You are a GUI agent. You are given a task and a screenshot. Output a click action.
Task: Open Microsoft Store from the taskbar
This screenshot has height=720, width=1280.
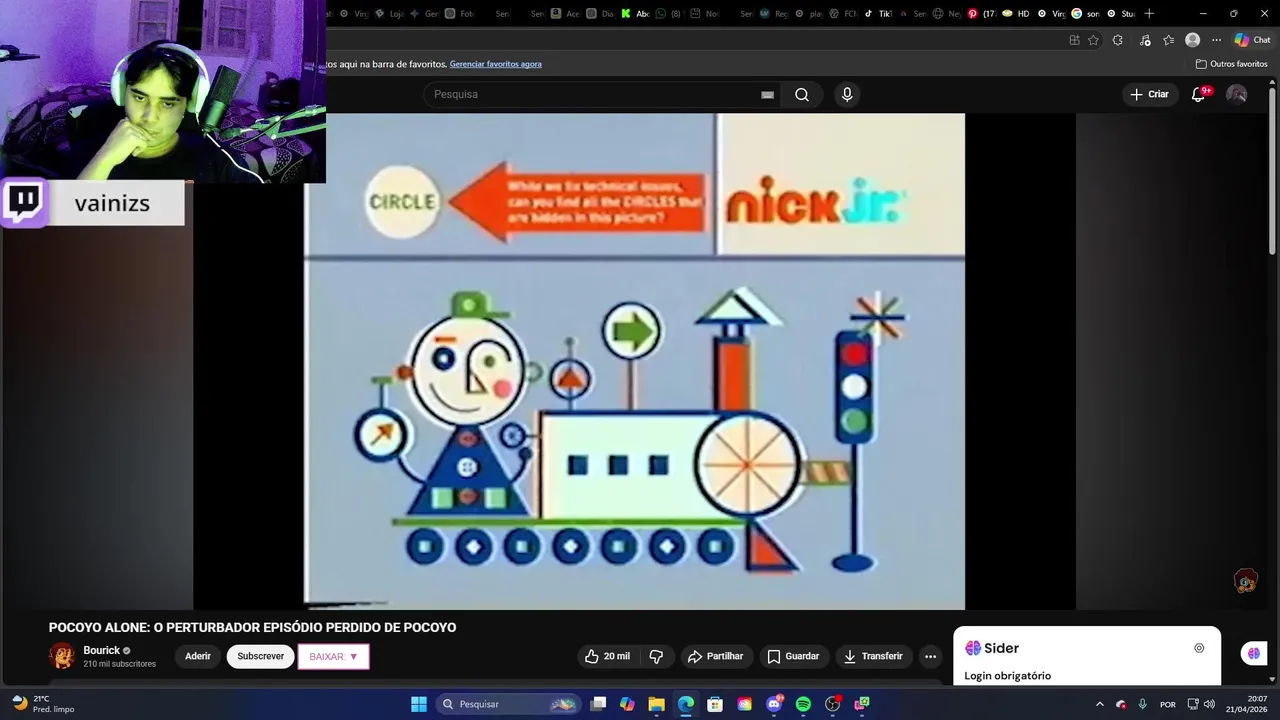715,704
